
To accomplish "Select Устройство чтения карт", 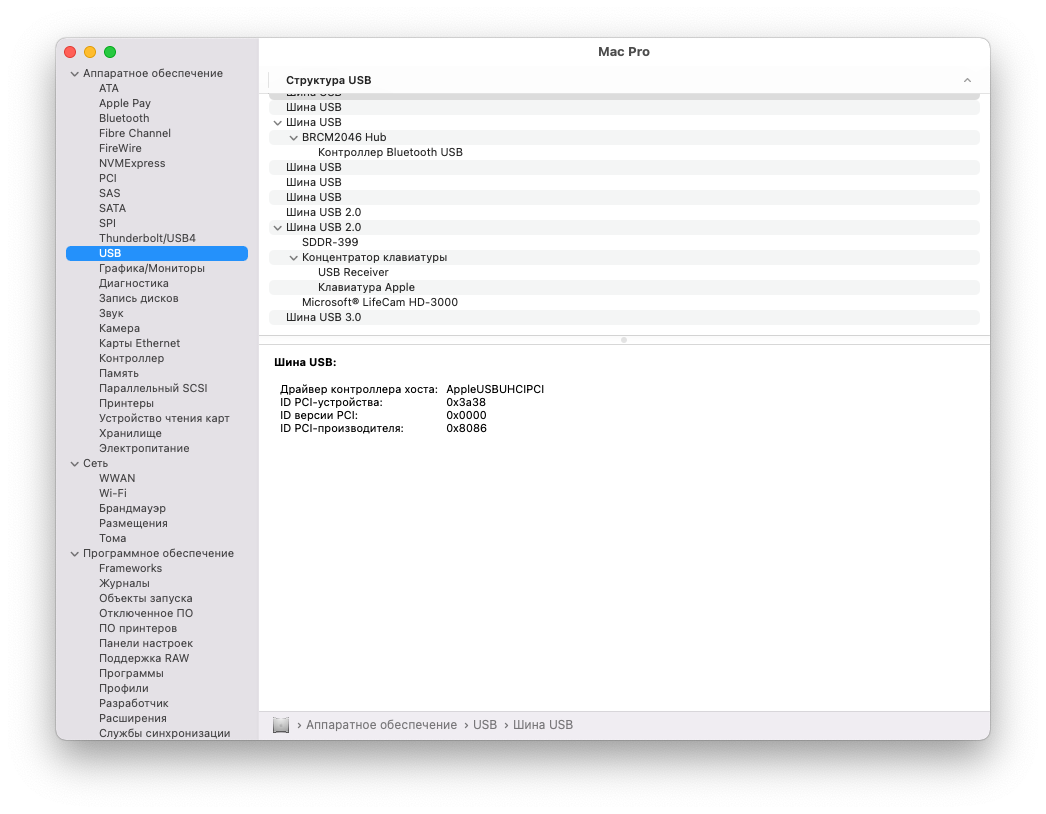I will 164,418.
